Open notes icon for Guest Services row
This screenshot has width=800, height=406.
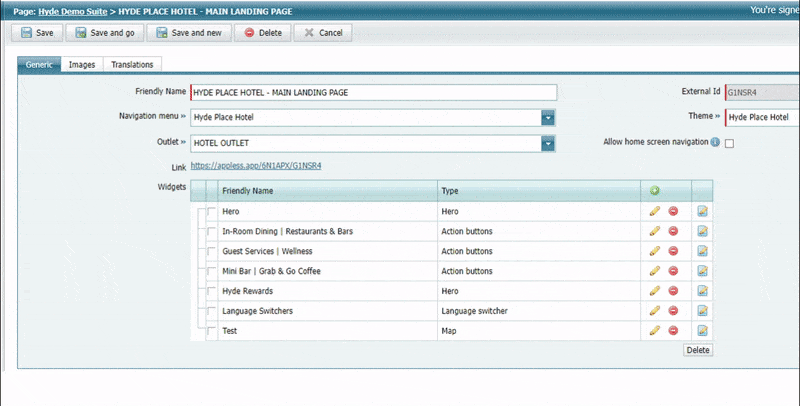coord(703,251)
